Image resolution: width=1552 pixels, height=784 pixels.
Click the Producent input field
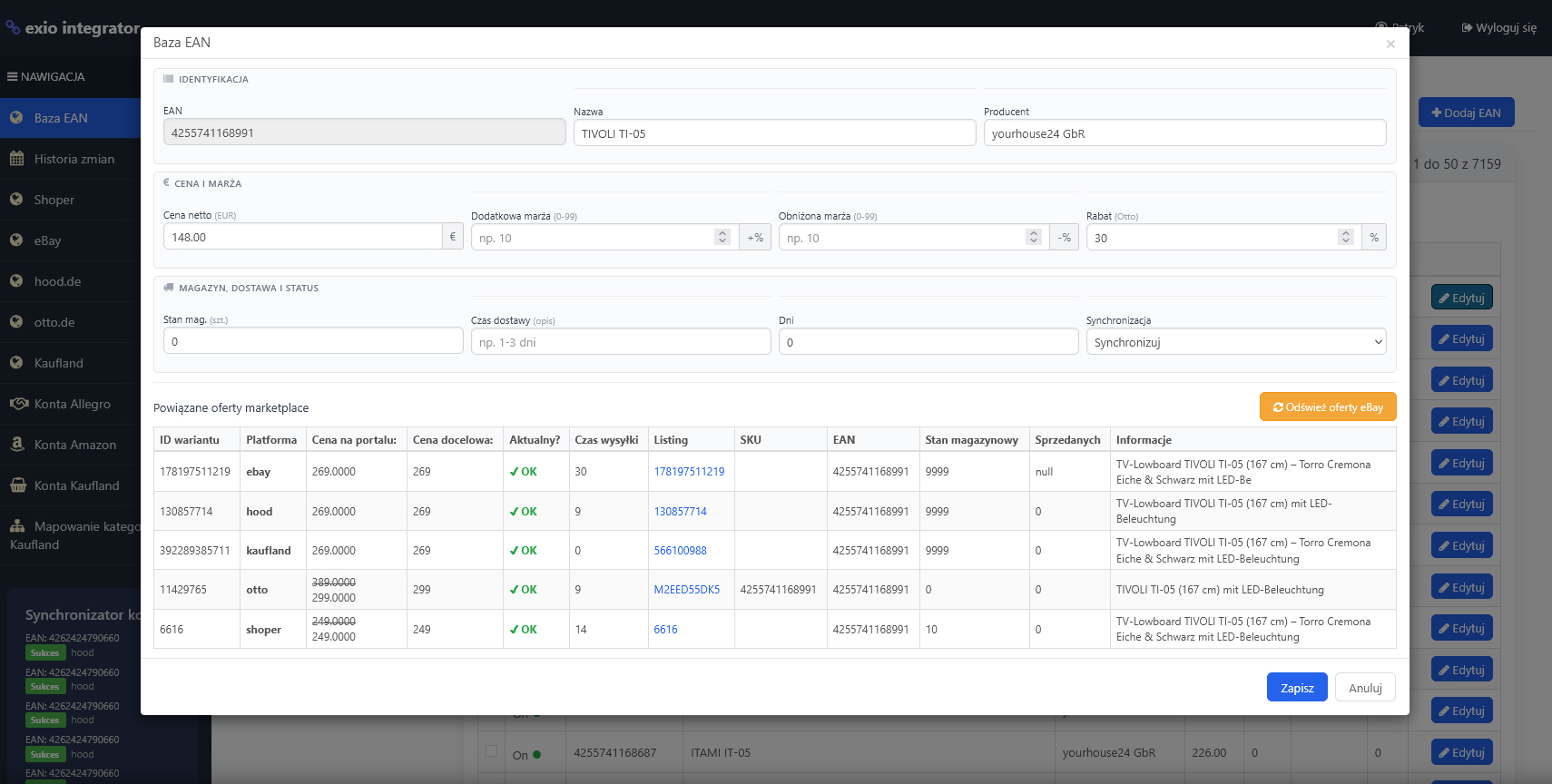1184,133
